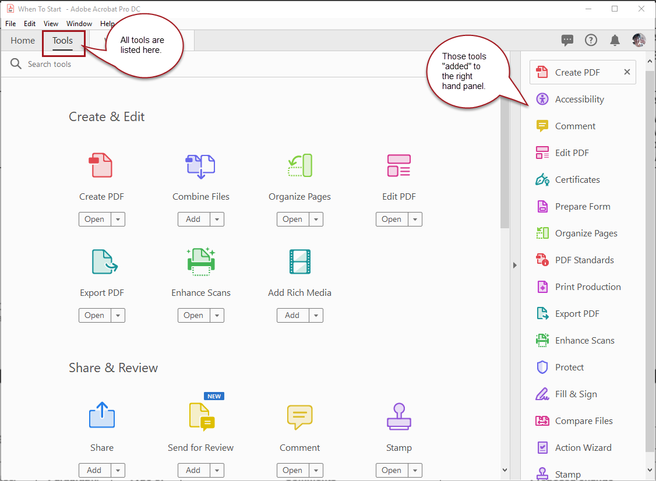Click the Organize Pages tool icon in the main grid
Image resolution: width=656 pixels, height=481 pixels.
coord(300,165)
